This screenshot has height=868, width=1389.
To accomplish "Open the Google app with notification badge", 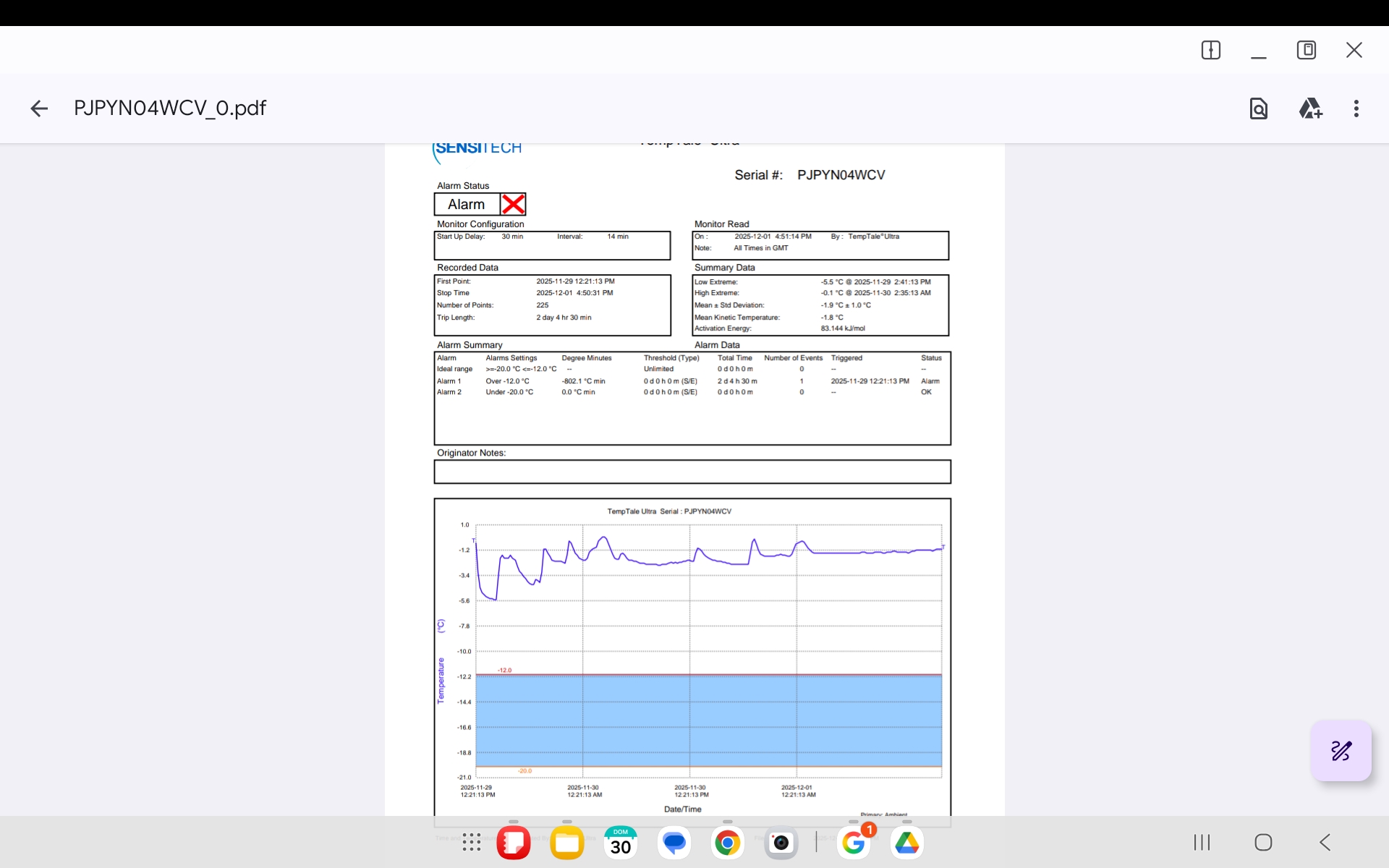I will [854, 843].
